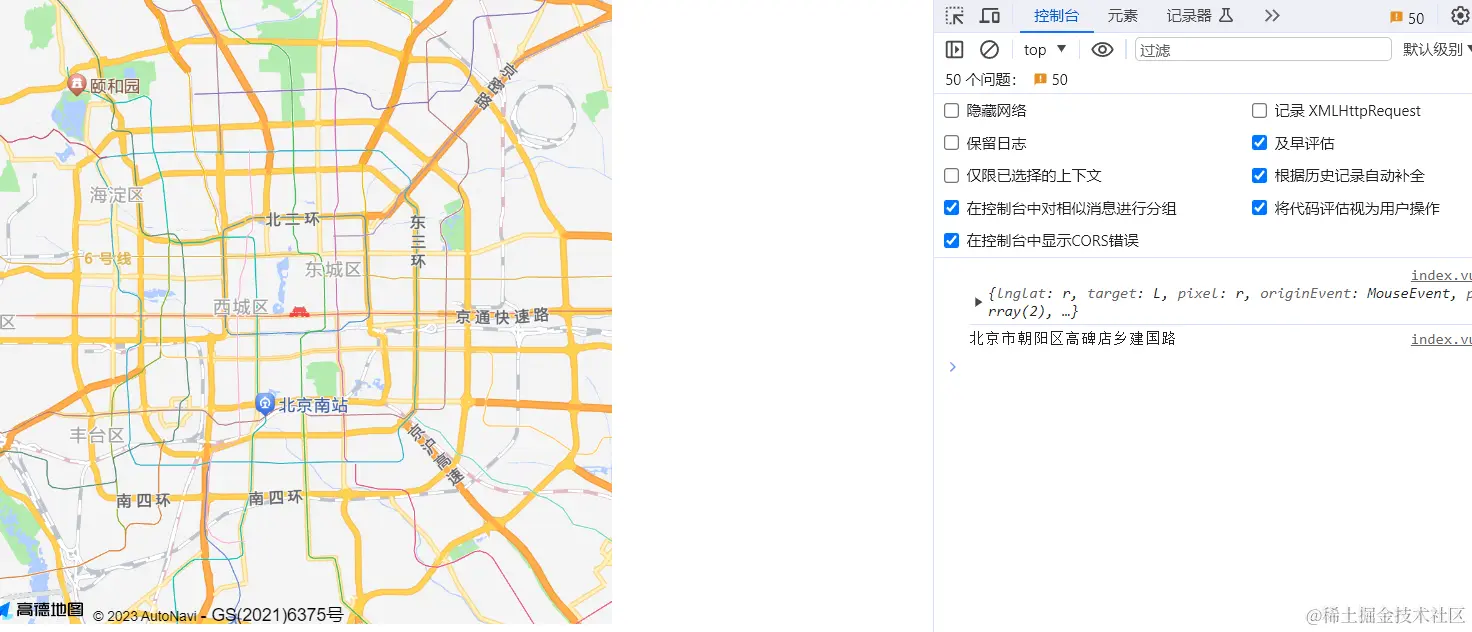
Task: Uncheck 在控制台中显示CORS错误
Action: point(951,240)
